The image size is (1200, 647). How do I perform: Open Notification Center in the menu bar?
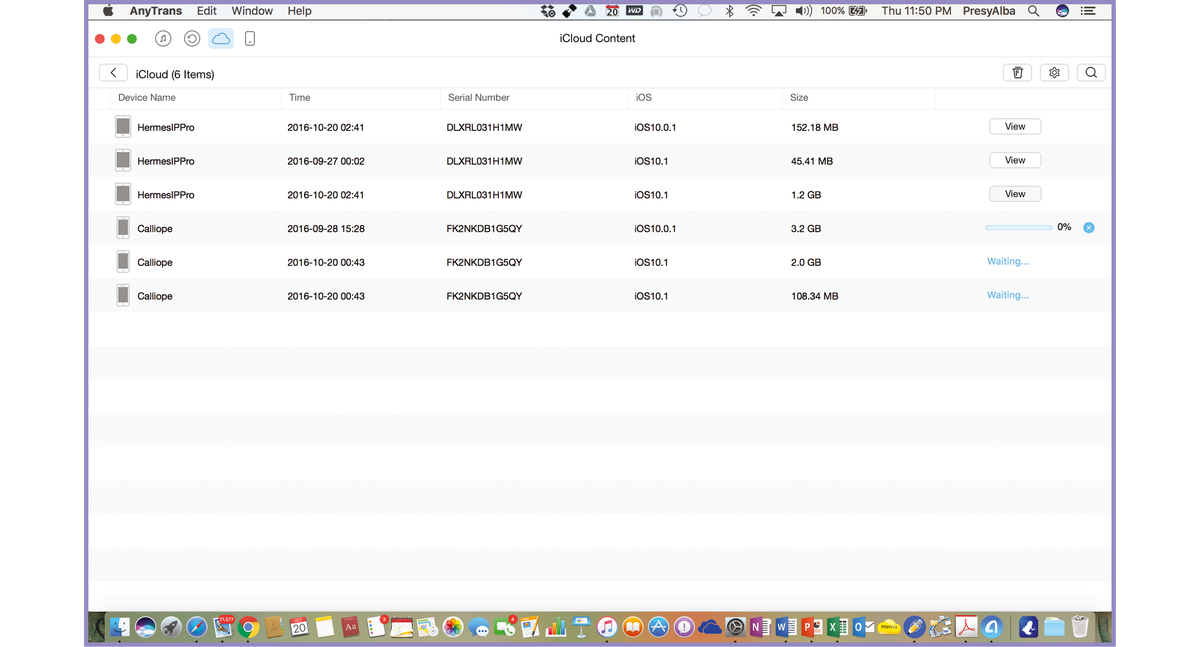pyautogui.click(x=1088, y=11)
